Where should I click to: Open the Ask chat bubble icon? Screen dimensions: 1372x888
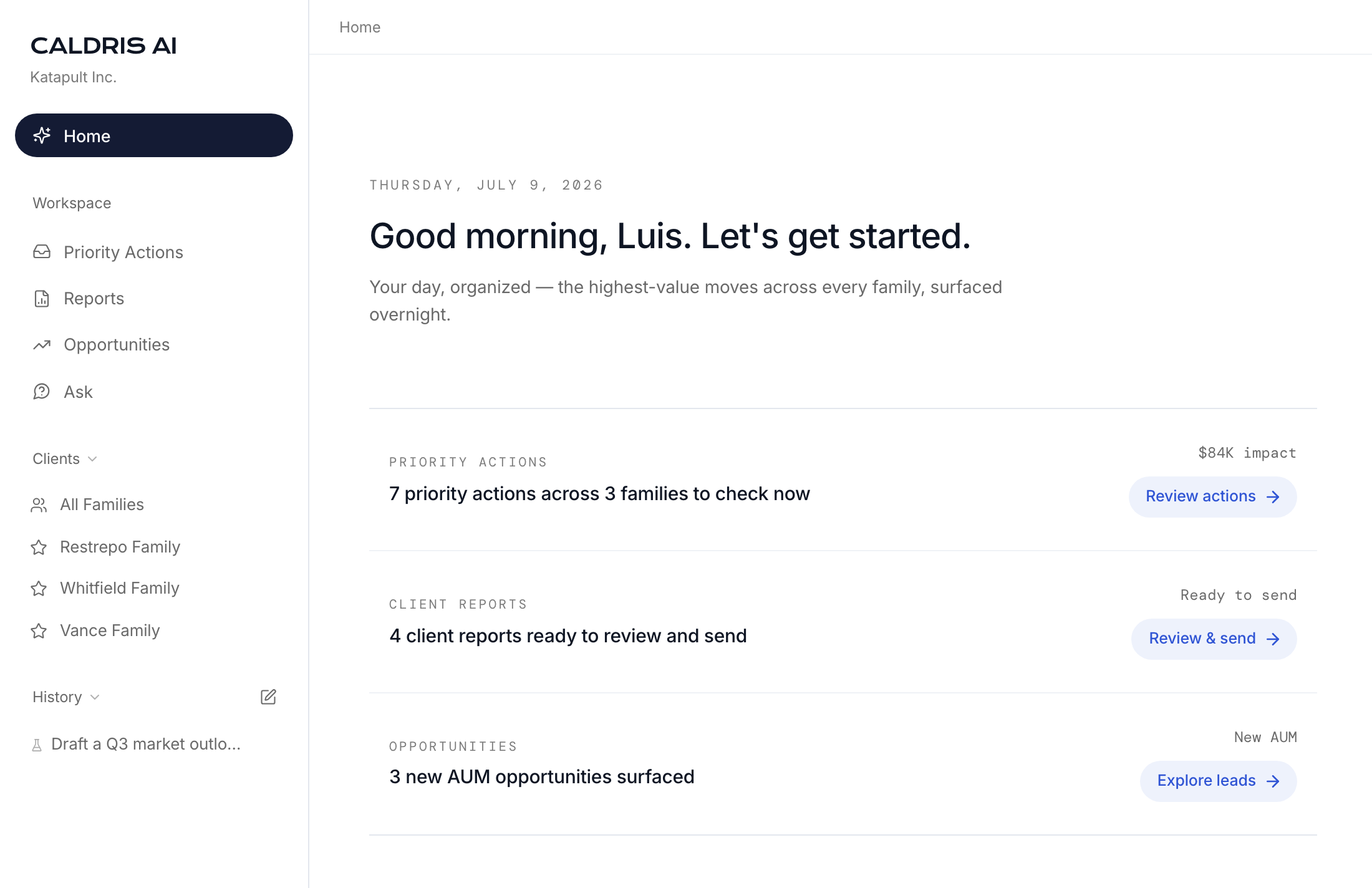click(x=41, y=392)
